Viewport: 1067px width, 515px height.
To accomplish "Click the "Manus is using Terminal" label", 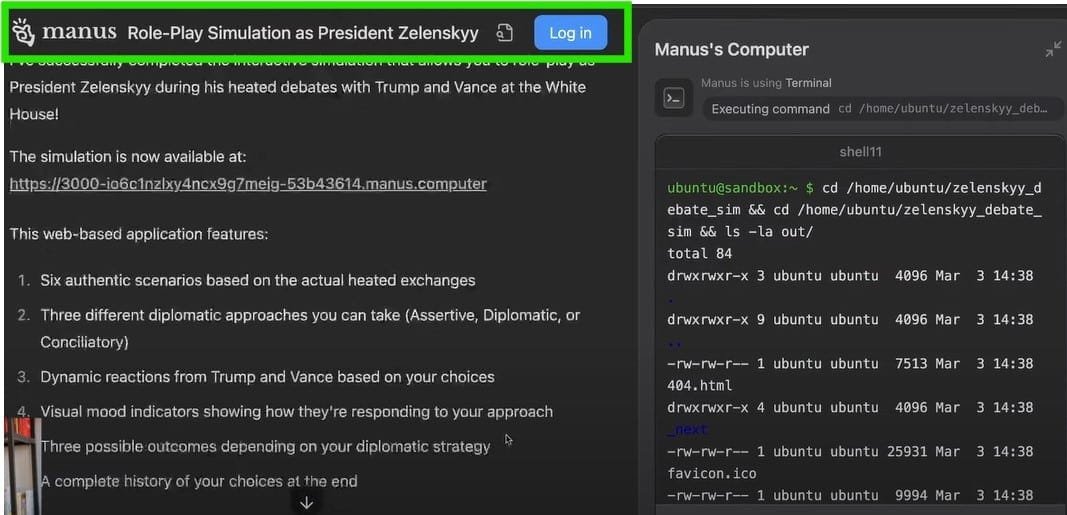I will pos(766,83).
